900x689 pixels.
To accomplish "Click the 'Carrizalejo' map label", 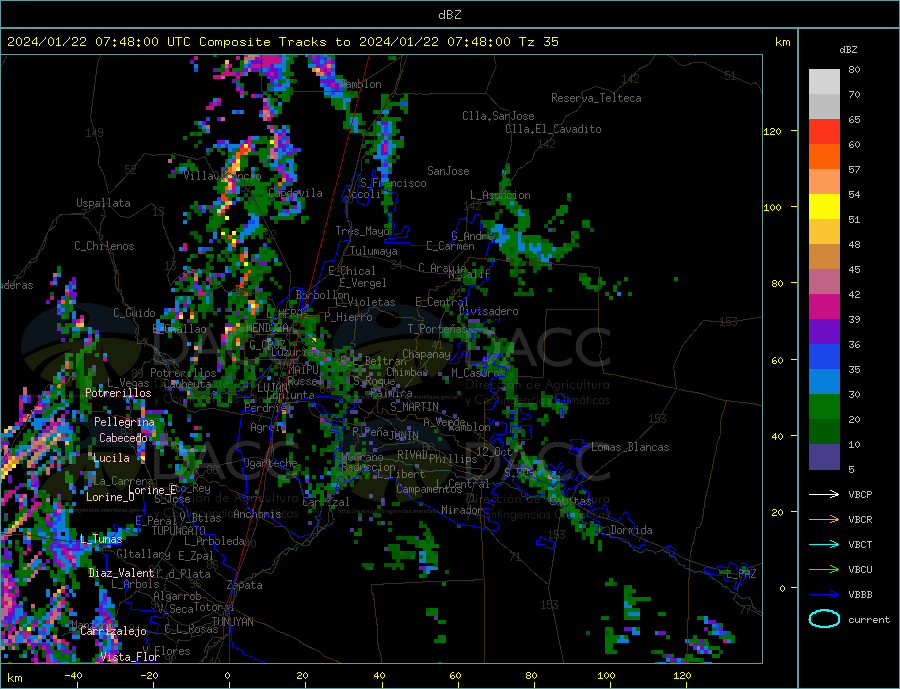I will [x=113, y=630].
